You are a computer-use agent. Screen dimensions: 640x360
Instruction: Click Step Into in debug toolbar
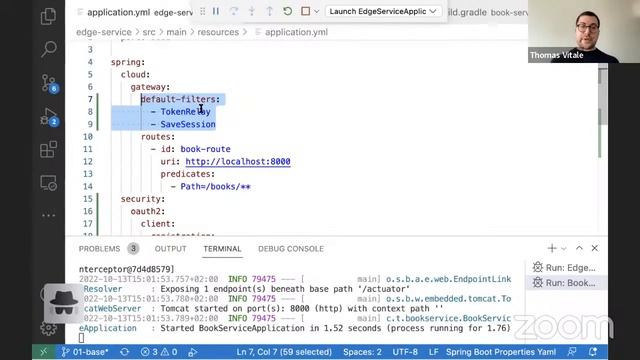[252, 11]
